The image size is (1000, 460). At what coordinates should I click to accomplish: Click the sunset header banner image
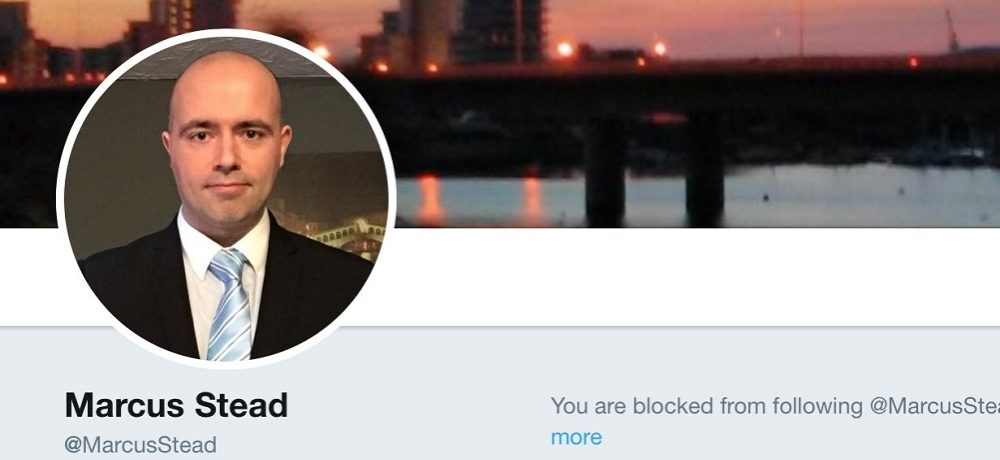tap(695, 114)
